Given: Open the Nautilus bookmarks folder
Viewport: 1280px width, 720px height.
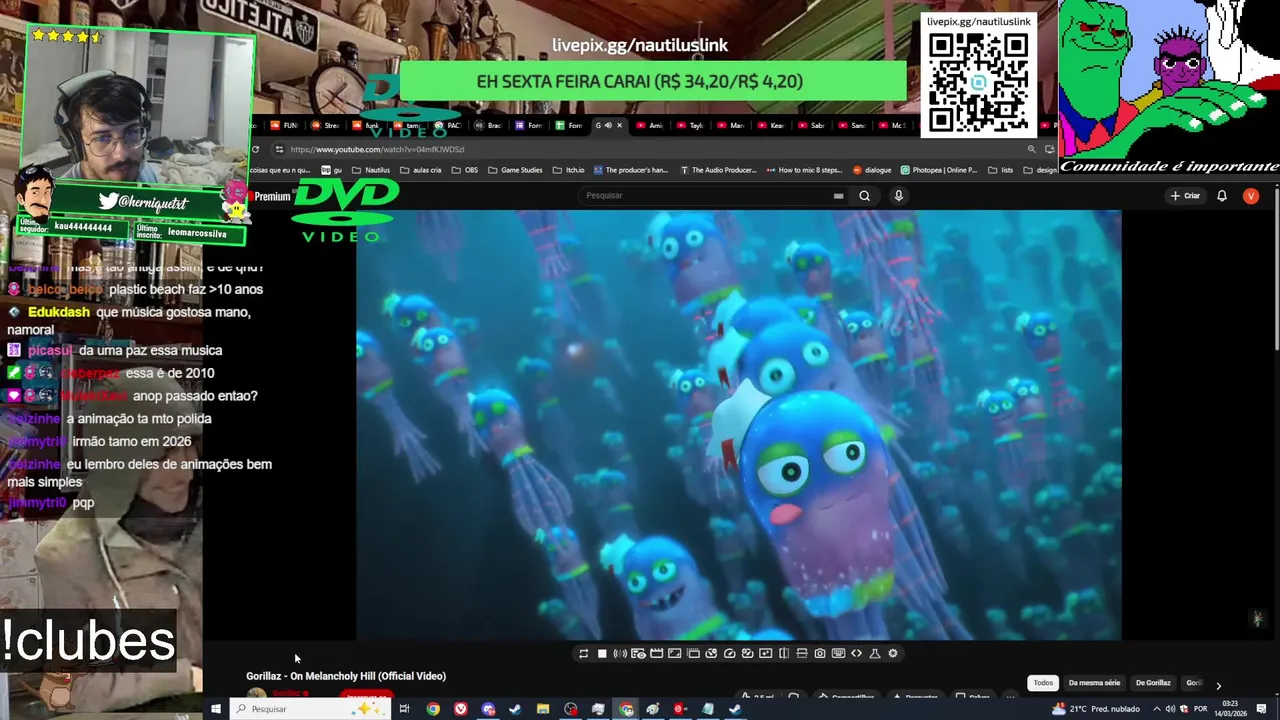Looking at the screenshot, I should 370,170.
